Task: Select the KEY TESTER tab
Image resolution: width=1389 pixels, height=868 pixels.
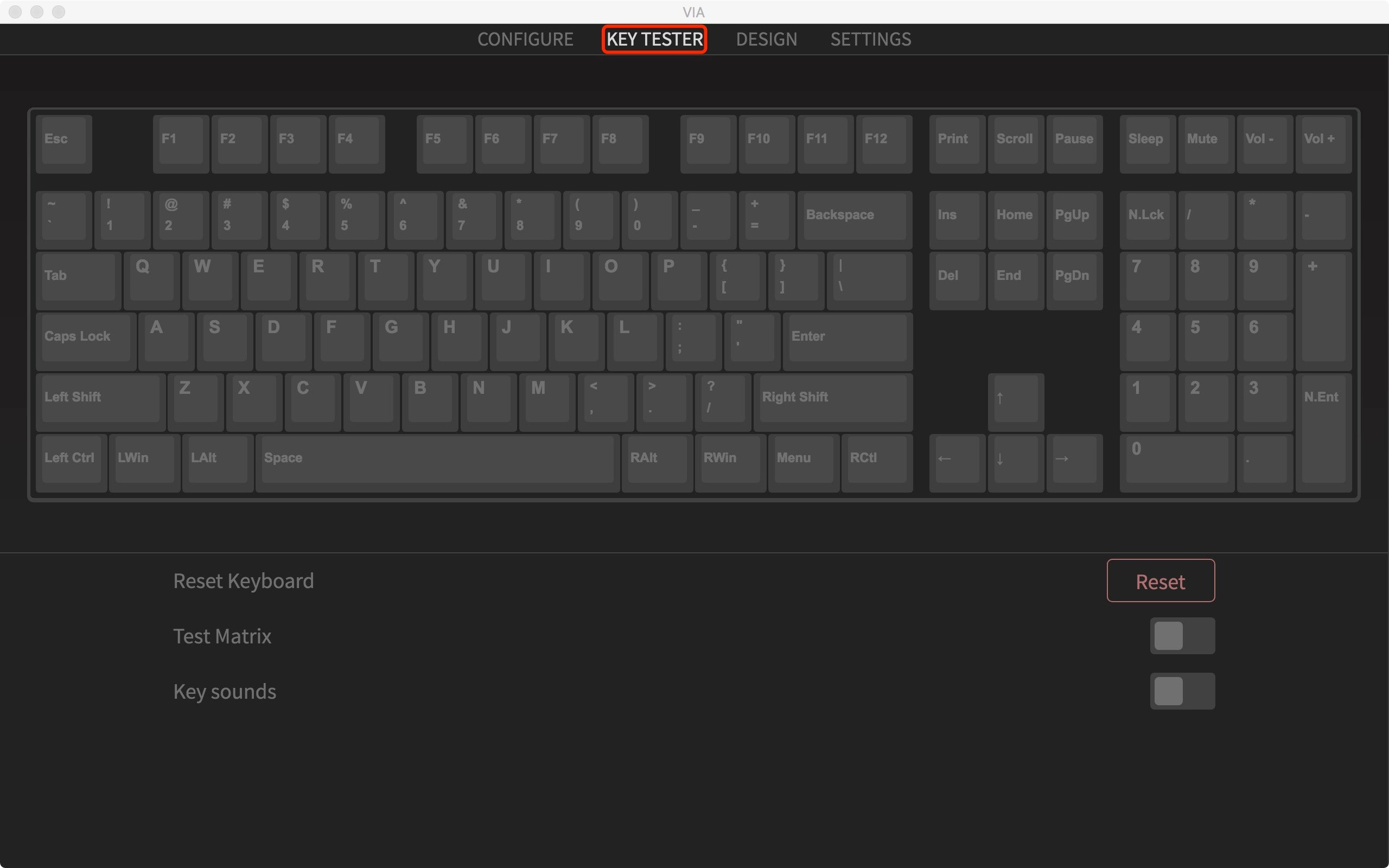Action: (654, 39)
